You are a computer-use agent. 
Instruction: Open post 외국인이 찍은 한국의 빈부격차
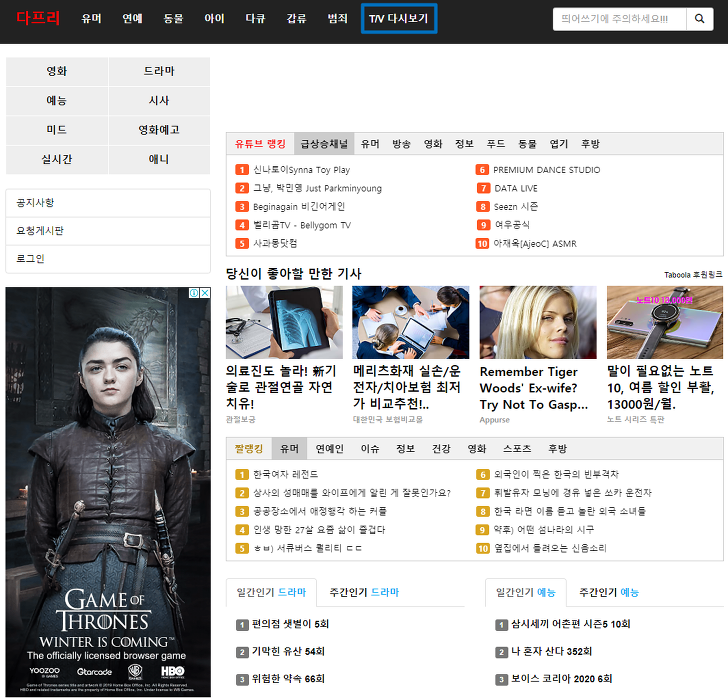(x=556, y=475)
